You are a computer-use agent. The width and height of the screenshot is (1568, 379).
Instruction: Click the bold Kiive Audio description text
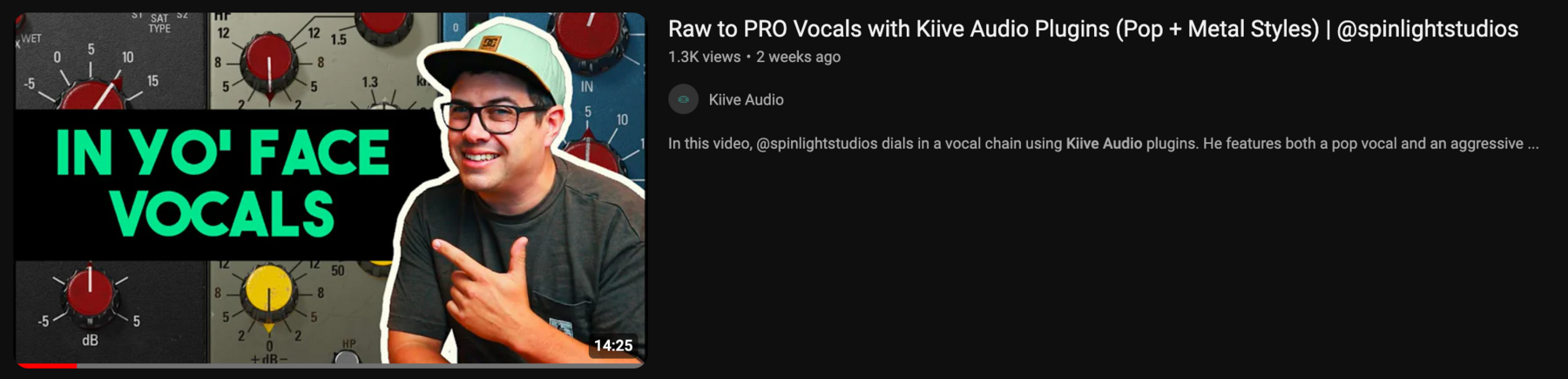pos(1104,144)
